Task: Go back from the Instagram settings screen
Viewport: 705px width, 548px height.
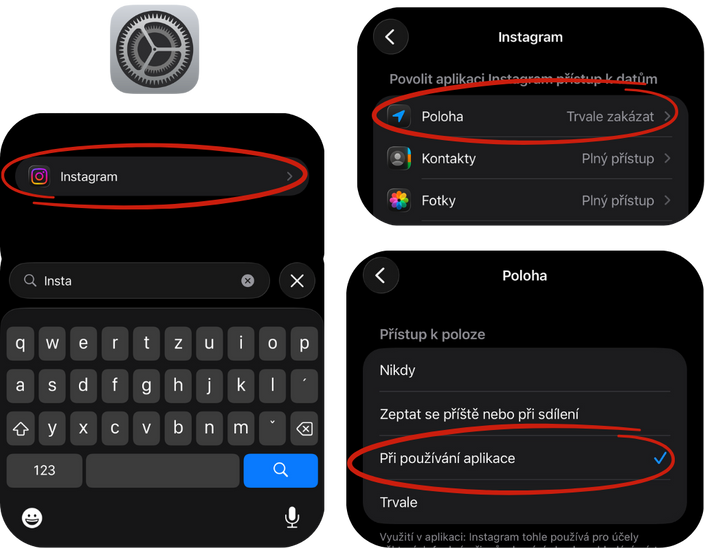Action: [390, 37]
